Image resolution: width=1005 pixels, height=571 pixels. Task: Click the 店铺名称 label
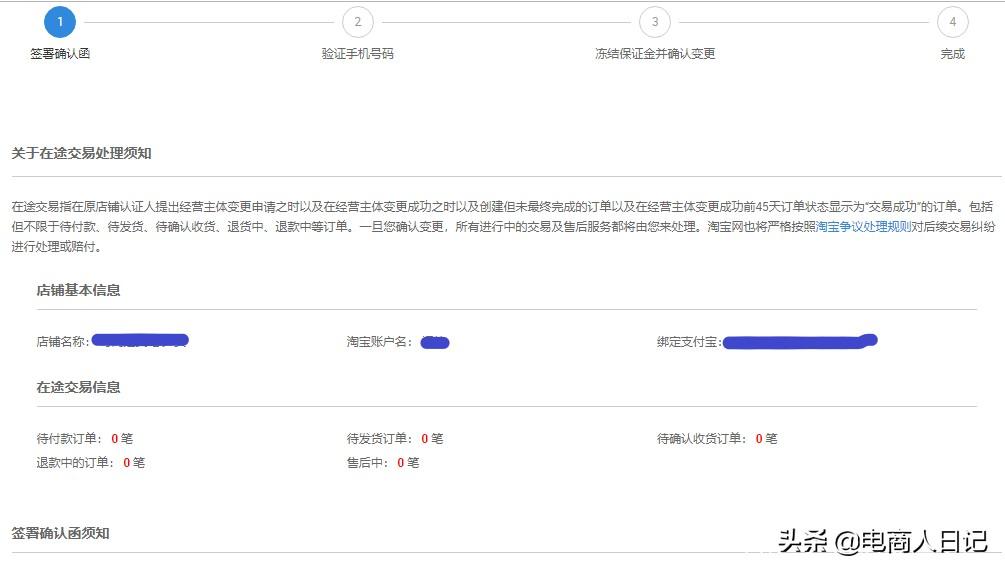point(63,342)
